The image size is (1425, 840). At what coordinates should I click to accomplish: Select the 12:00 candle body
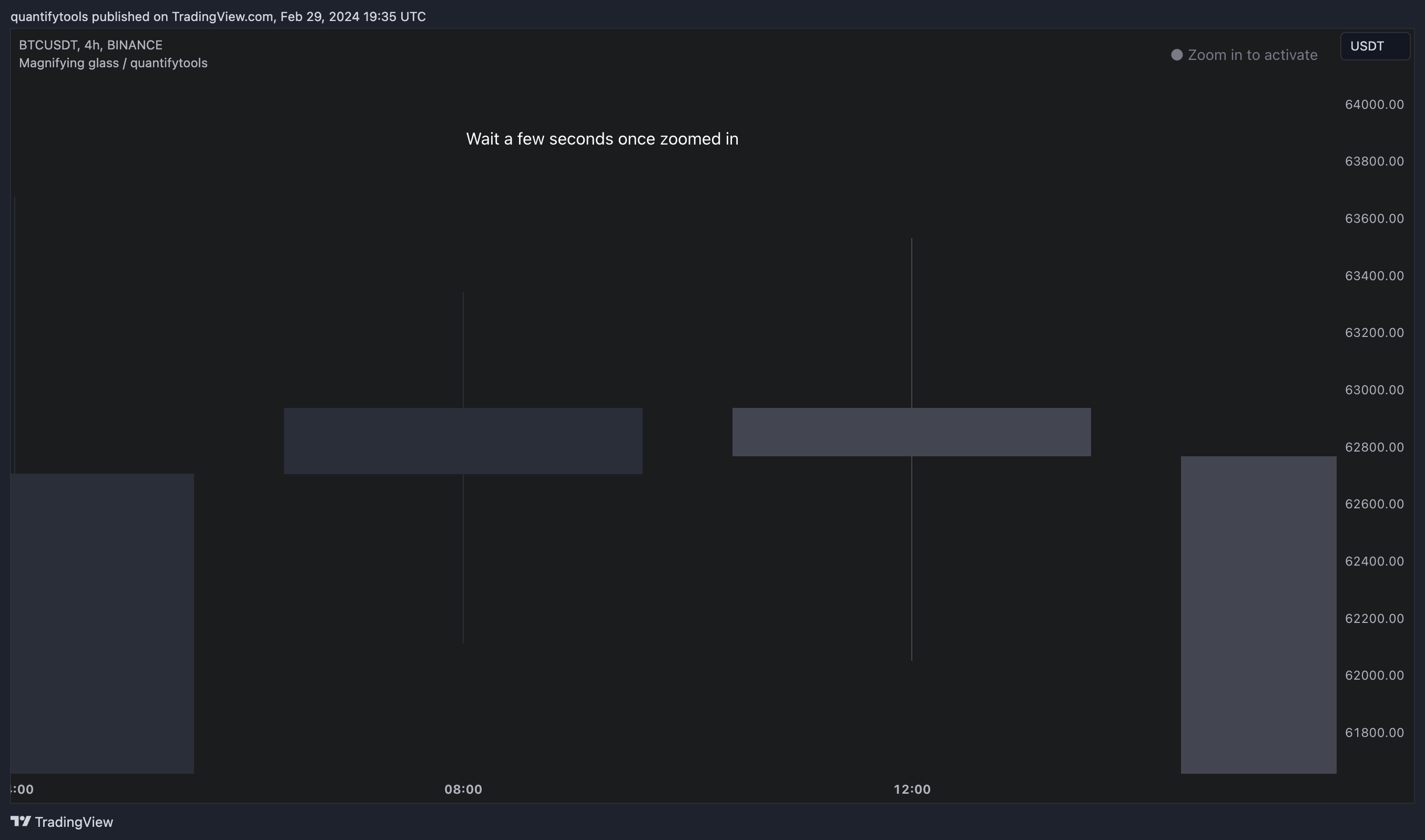(911, 432)
